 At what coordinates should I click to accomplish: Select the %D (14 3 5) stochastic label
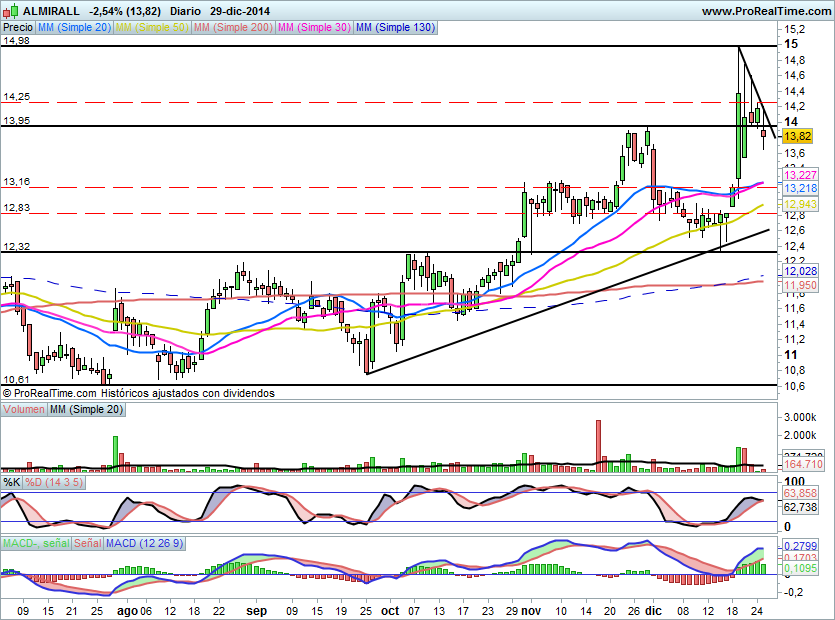coord(55,482)
